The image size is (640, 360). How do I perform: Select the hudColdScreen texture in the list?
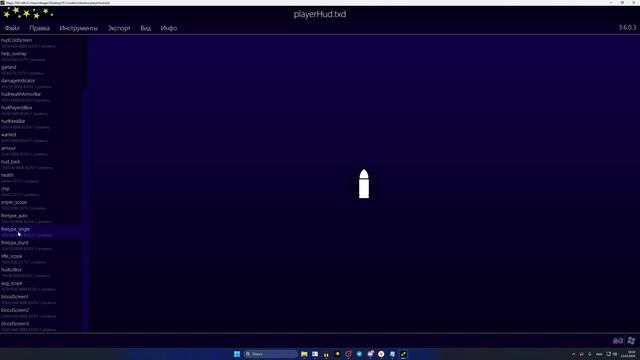(41, 43)
